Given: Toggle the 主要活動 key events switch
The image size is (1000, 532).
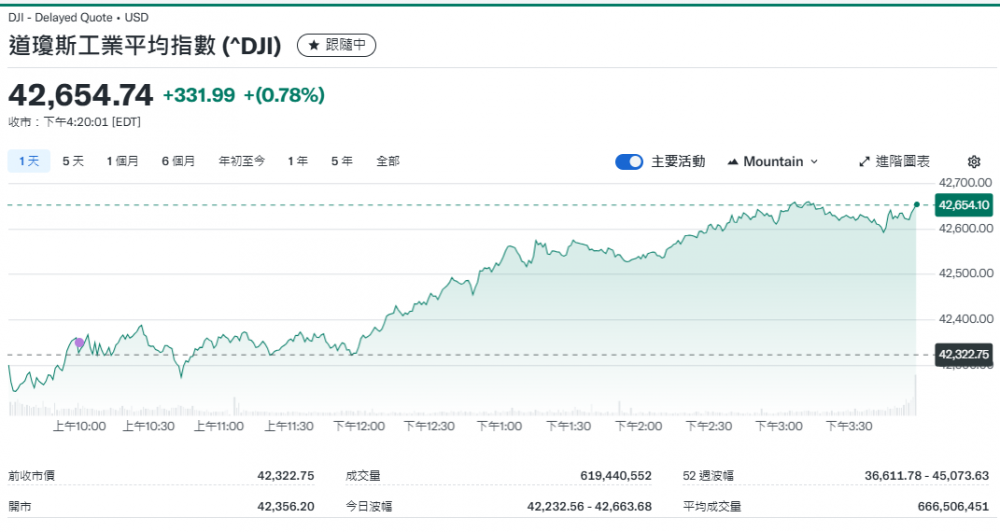Looking at the screenshot, I should pyautogui.click(x=629, y=162).
